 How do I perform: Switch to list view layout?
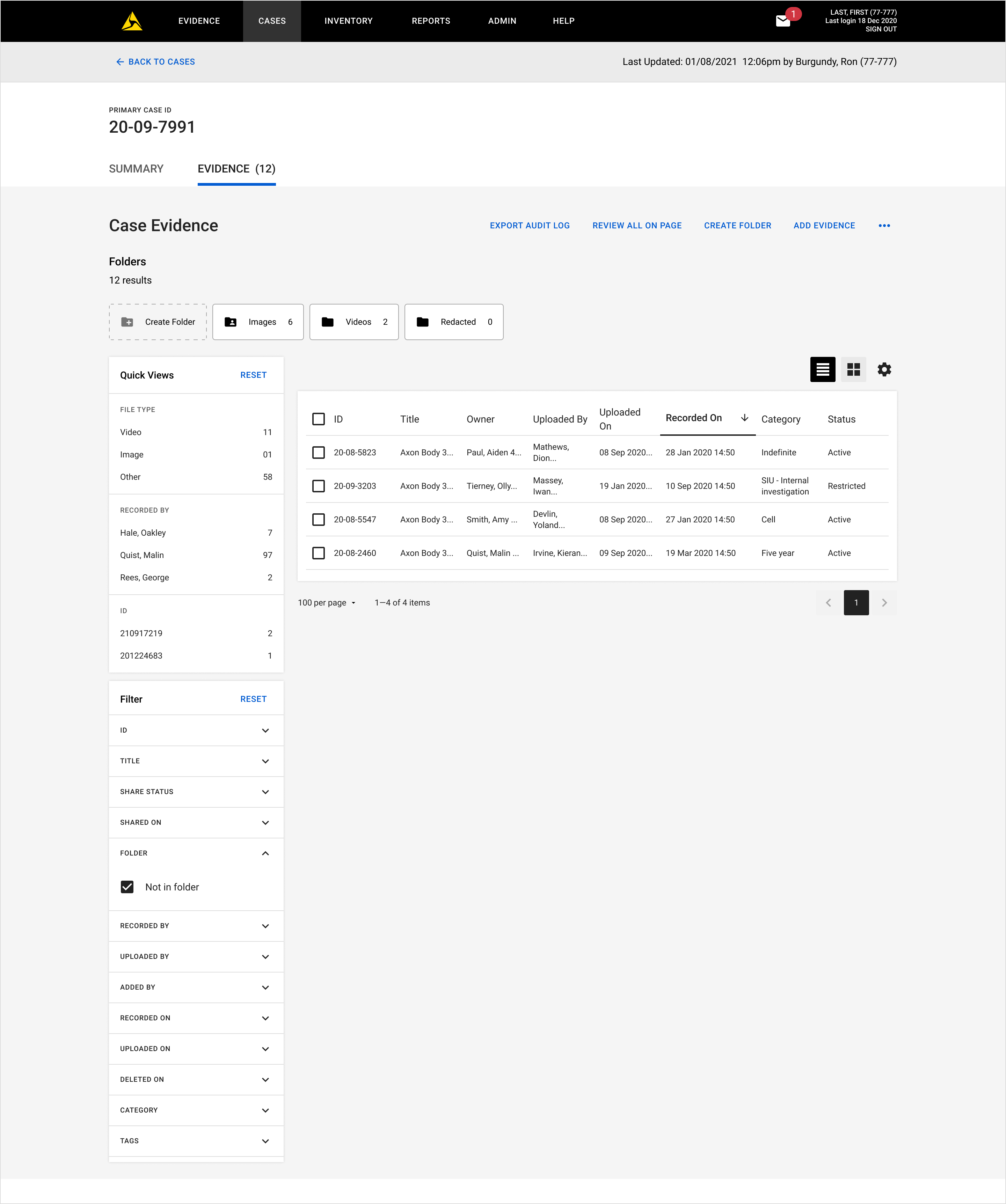tap(823, 369)
